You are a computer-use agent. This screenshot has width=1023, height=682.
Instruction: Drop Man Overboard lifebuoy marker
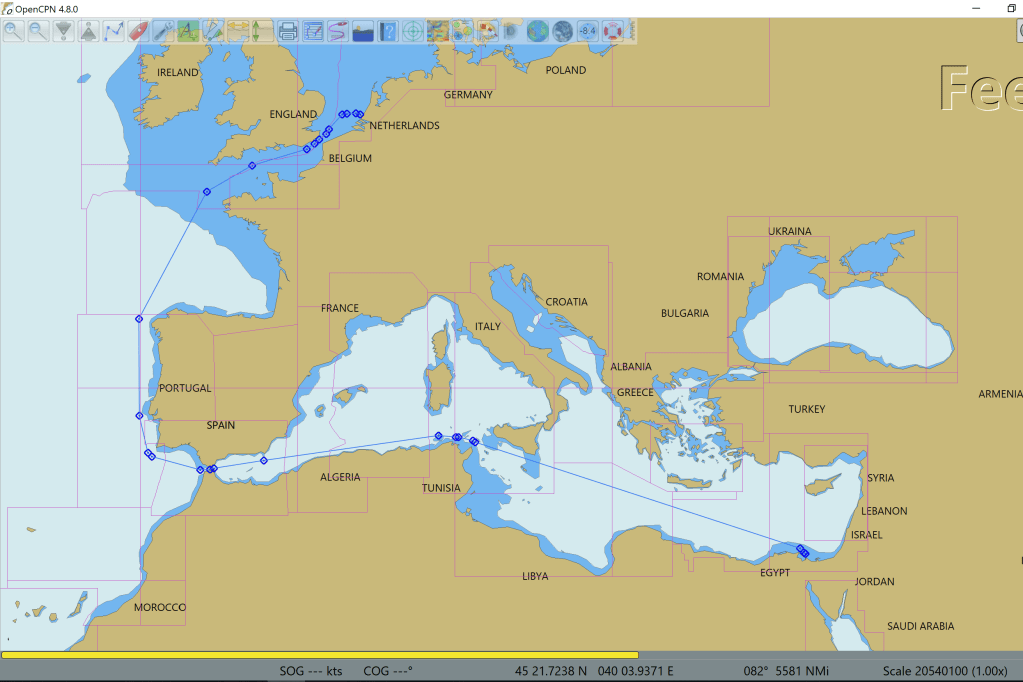click(613, 31)
